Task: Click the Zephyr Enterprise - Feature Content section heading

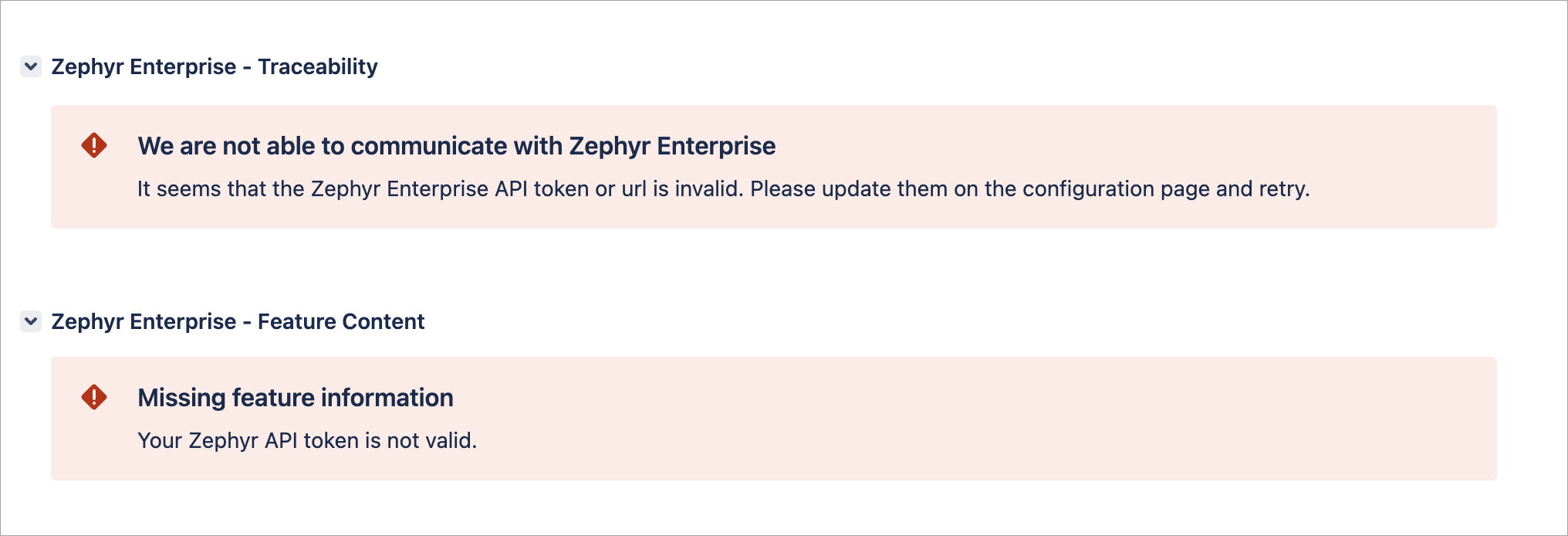Action: 238,321
